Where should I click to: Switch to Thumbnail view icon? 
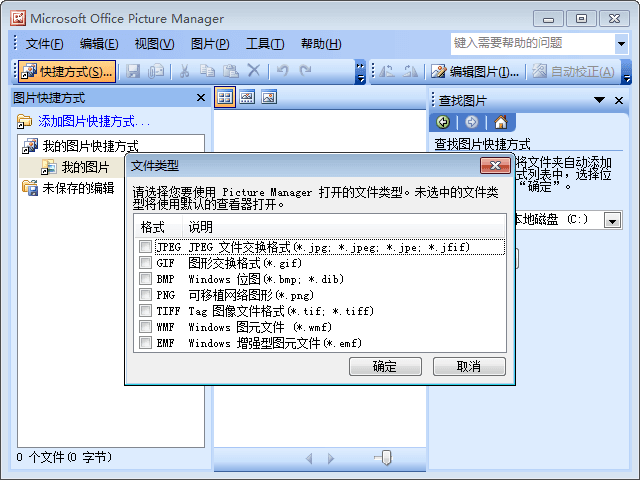point(225,97)
